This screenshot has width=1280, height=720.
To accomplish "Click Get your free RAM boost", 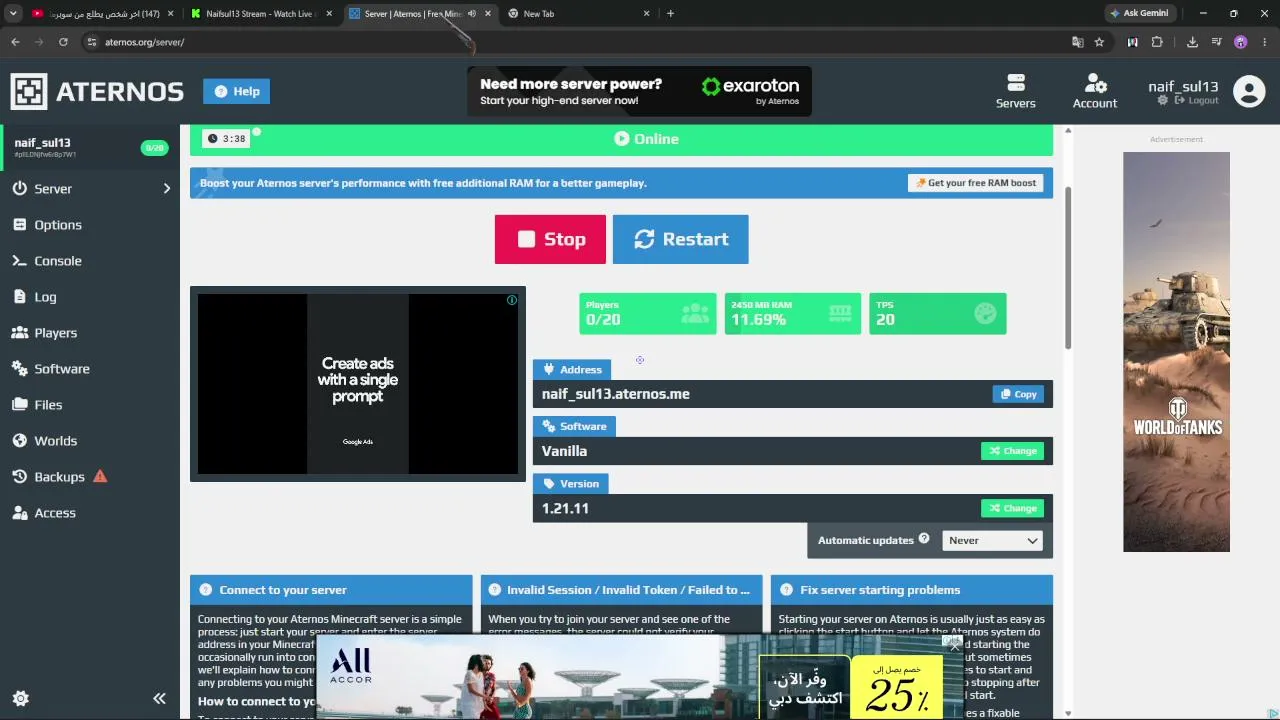I will pyautogui.click(x=975, y=183).
